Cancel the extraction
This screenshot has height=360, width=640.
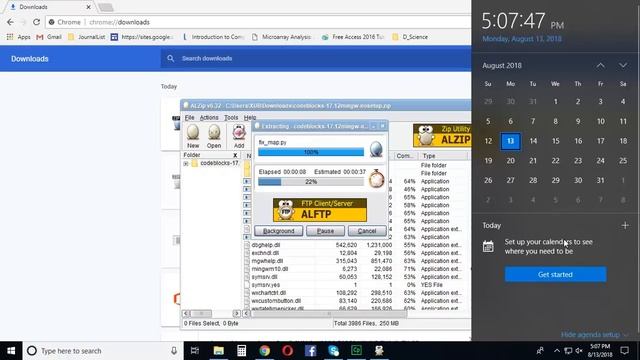[367, 231]
